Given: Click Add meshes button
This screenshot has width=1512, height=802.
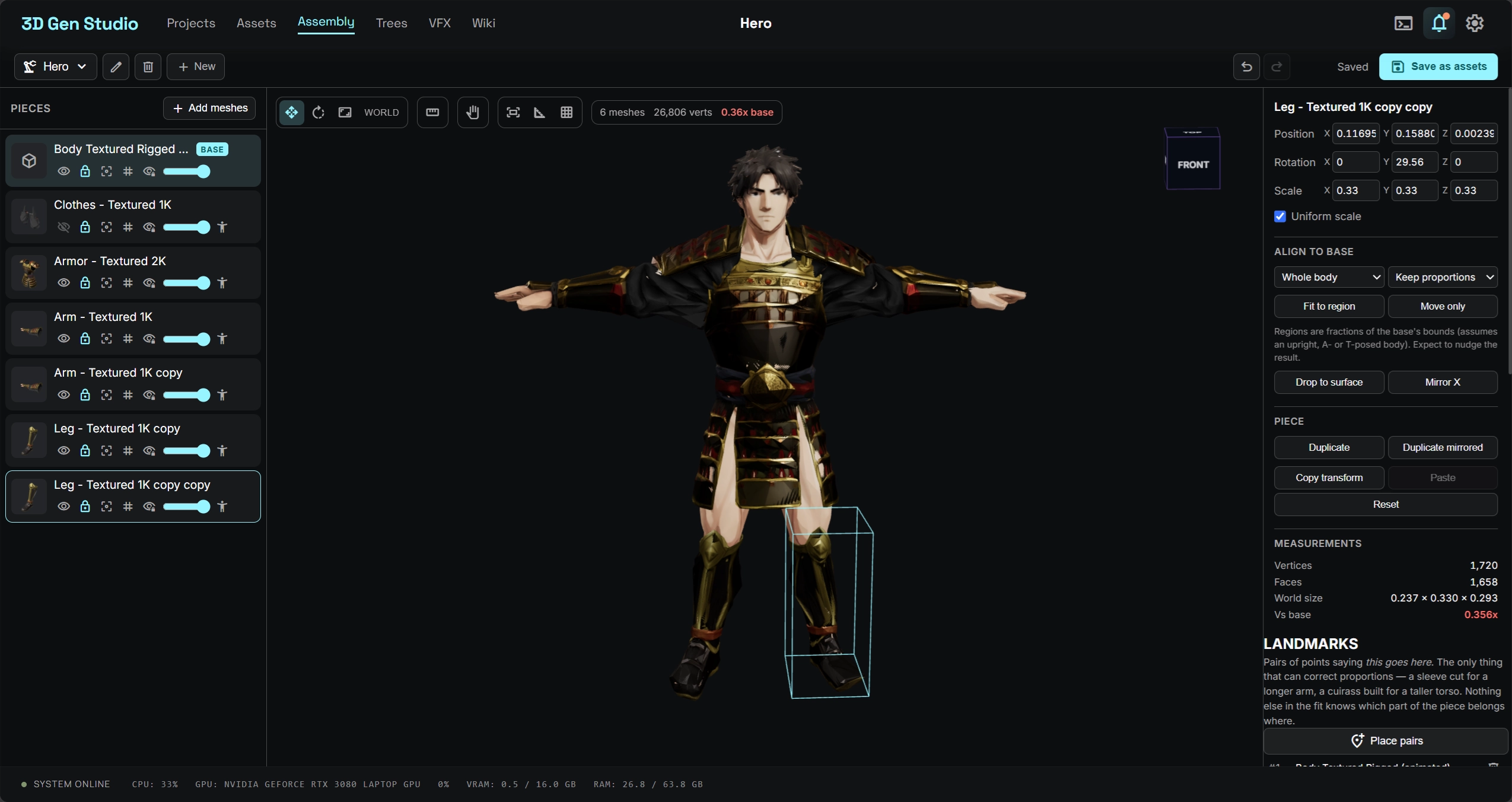Looking at the screenshot, I should 210,108.
